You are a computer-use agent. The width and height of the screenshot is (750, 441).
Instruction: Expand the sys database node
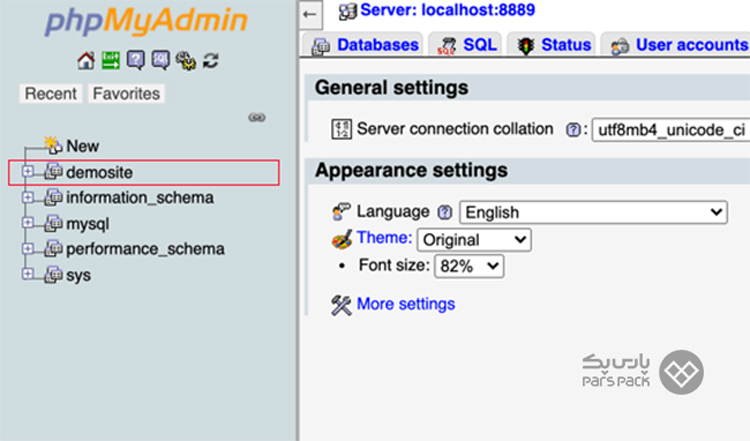tap(28, 274)
